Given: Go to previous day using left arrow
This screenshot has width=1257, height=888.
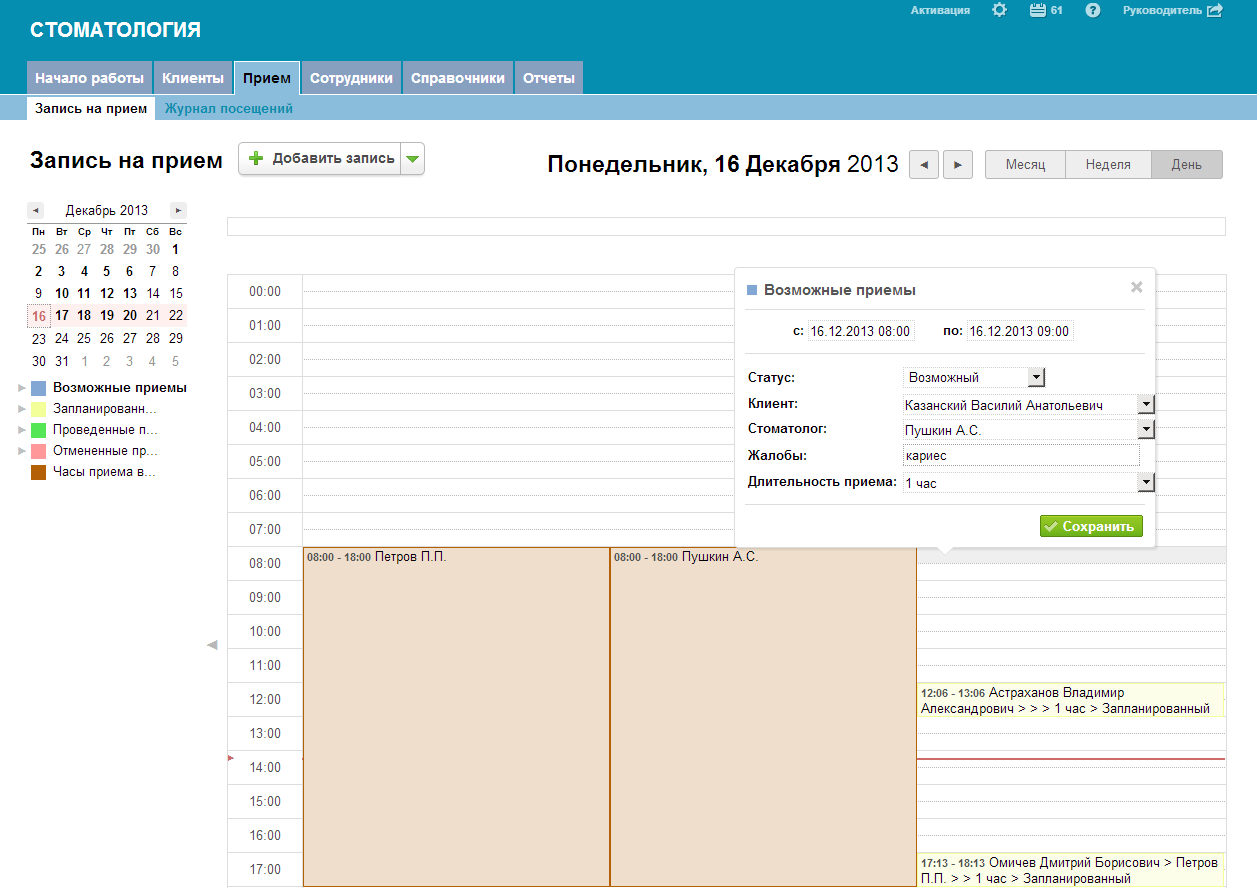Looking at the screenshot, I should tap(924, 165).
